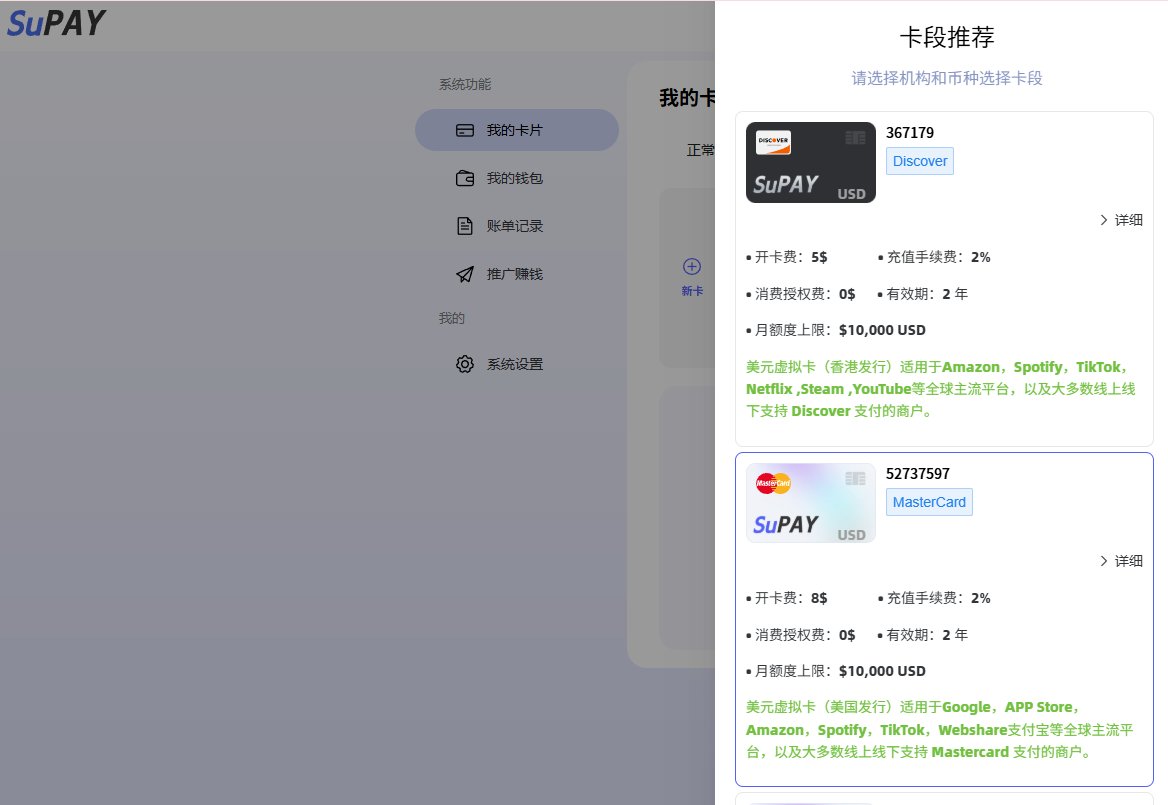The height and width of the screenshot is (805, 1168).
Task: Click the plus circle 新卡 icon
Action: pos(692,267)
